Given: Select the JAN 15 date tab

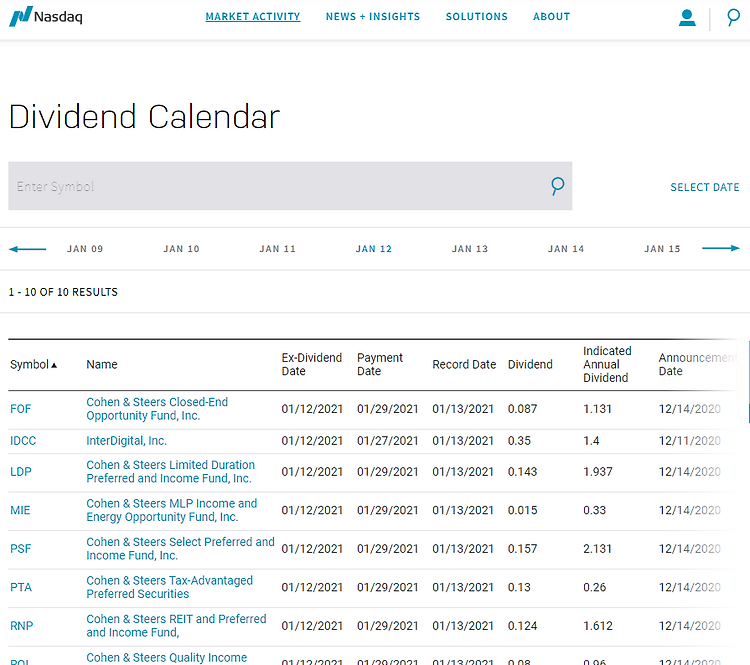Looking at the screenshot, I should [x=662, y=249].
